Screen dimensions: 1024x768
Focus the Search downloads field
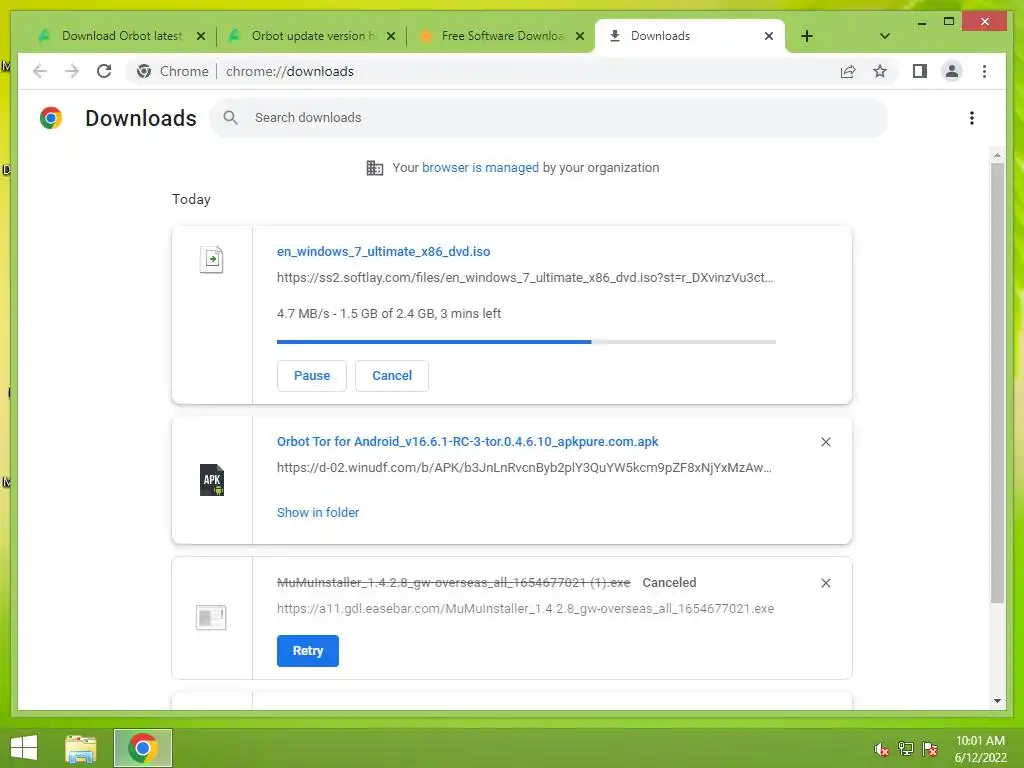point(549,118)
